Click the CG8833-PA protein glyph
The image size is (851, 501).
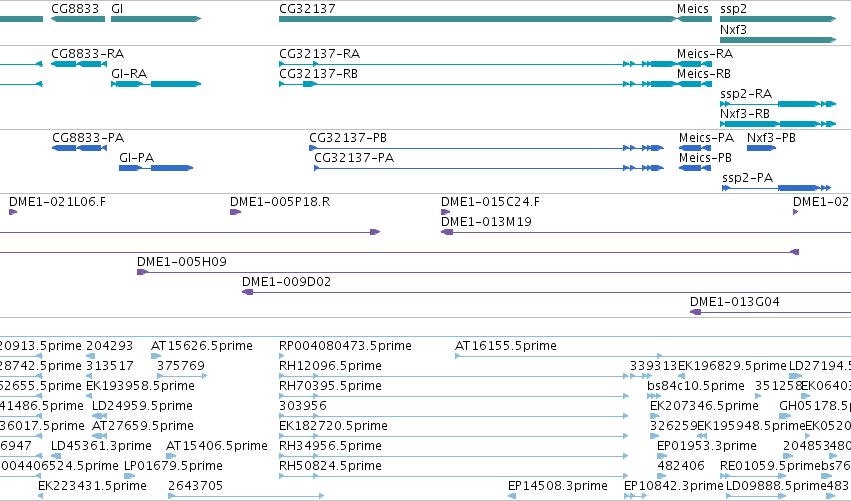click(x=79, y=148)
